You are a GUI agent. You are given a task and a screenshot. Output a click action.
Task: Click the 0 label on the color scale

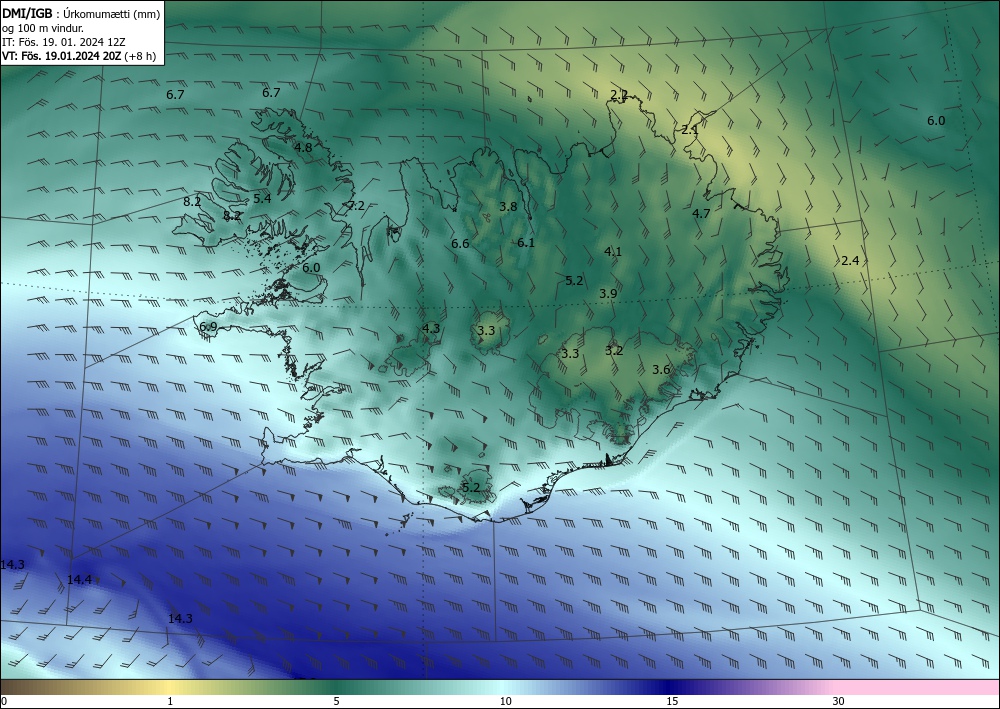tap(4, 701)
